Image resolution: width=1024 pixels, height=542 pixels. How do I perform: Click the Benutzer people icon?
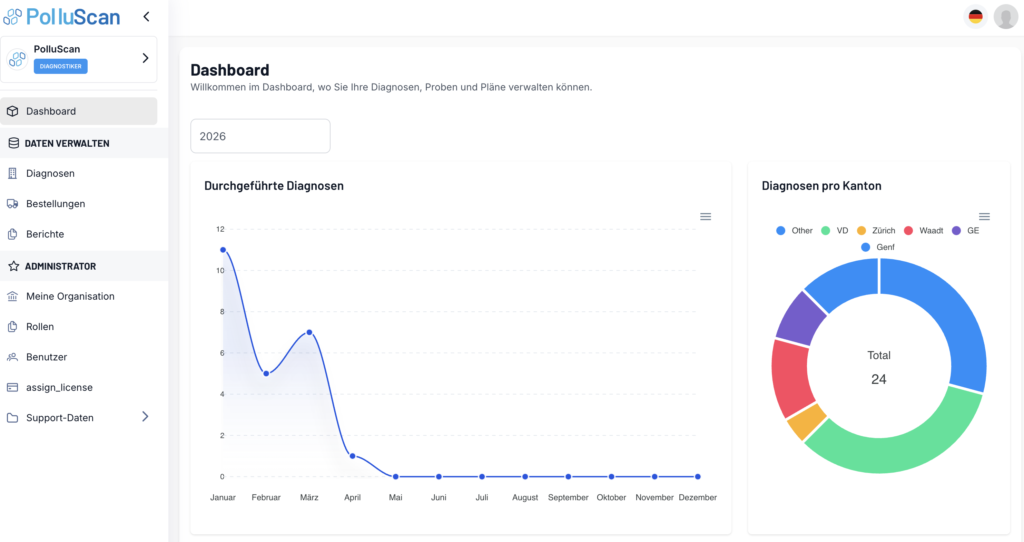click(x=13, y=357)
